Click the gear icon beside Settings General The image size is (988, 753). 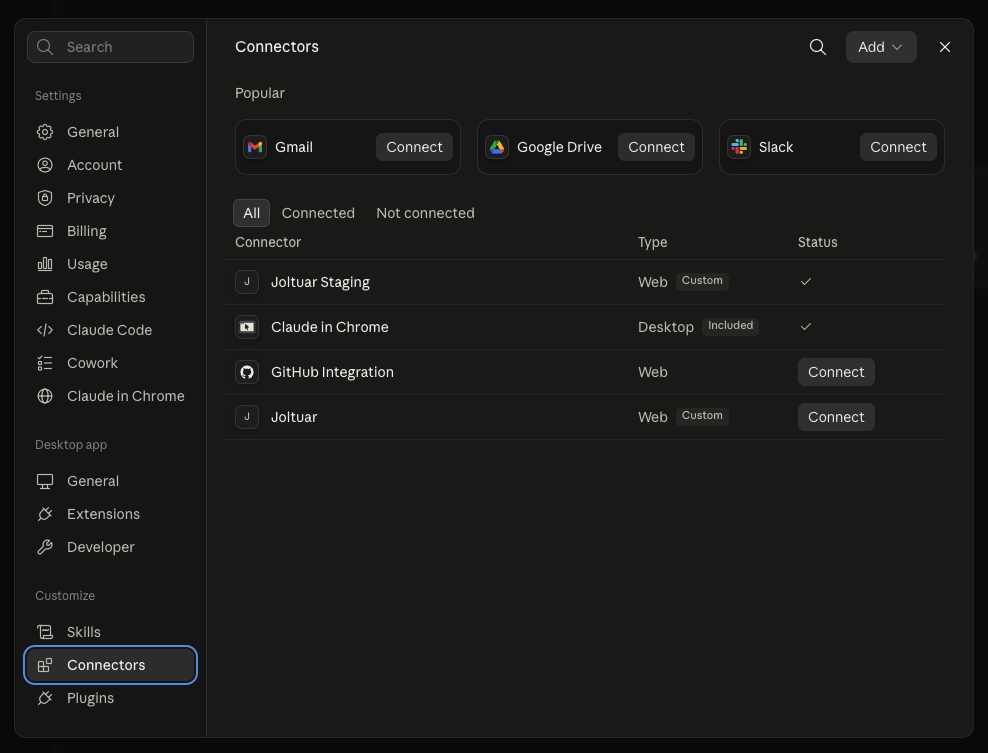45,132
